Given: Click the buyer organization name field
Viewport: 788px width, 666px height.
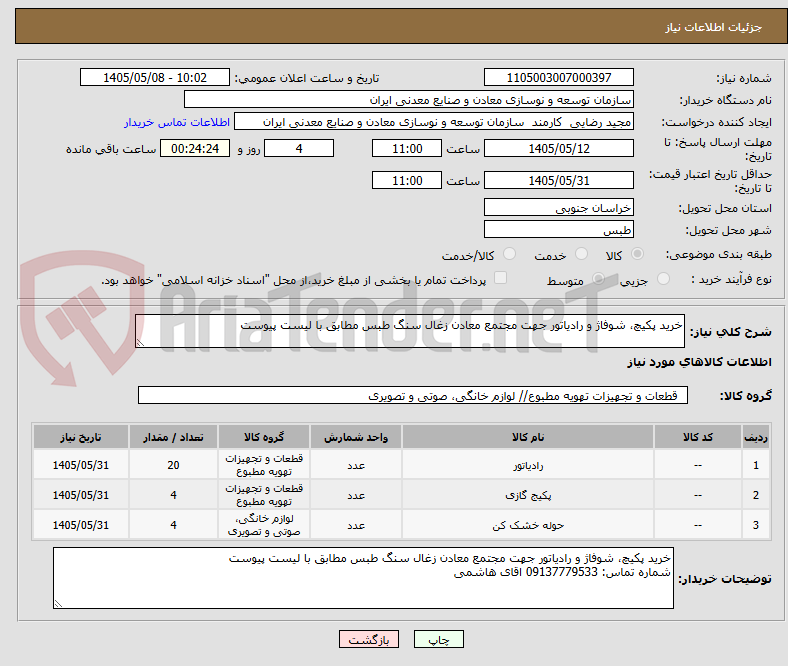Looking at the screenshot, I should tap(409, 100).
